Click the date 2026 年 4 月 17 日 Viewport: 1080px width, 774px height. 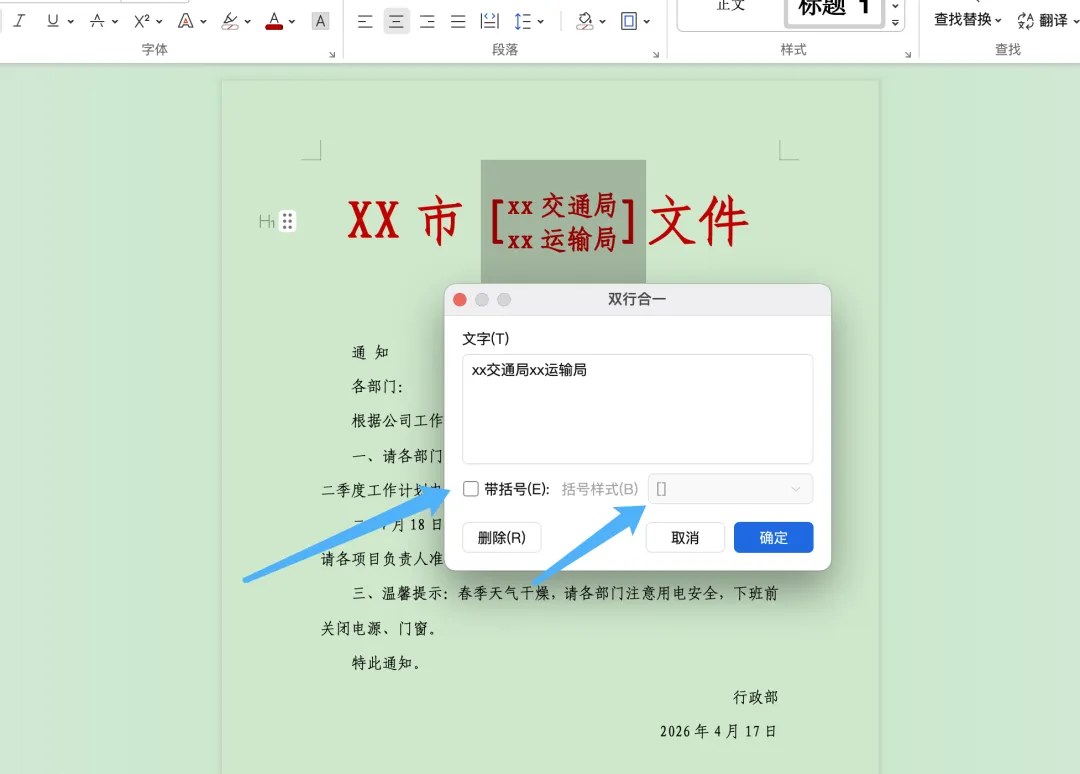718,731
